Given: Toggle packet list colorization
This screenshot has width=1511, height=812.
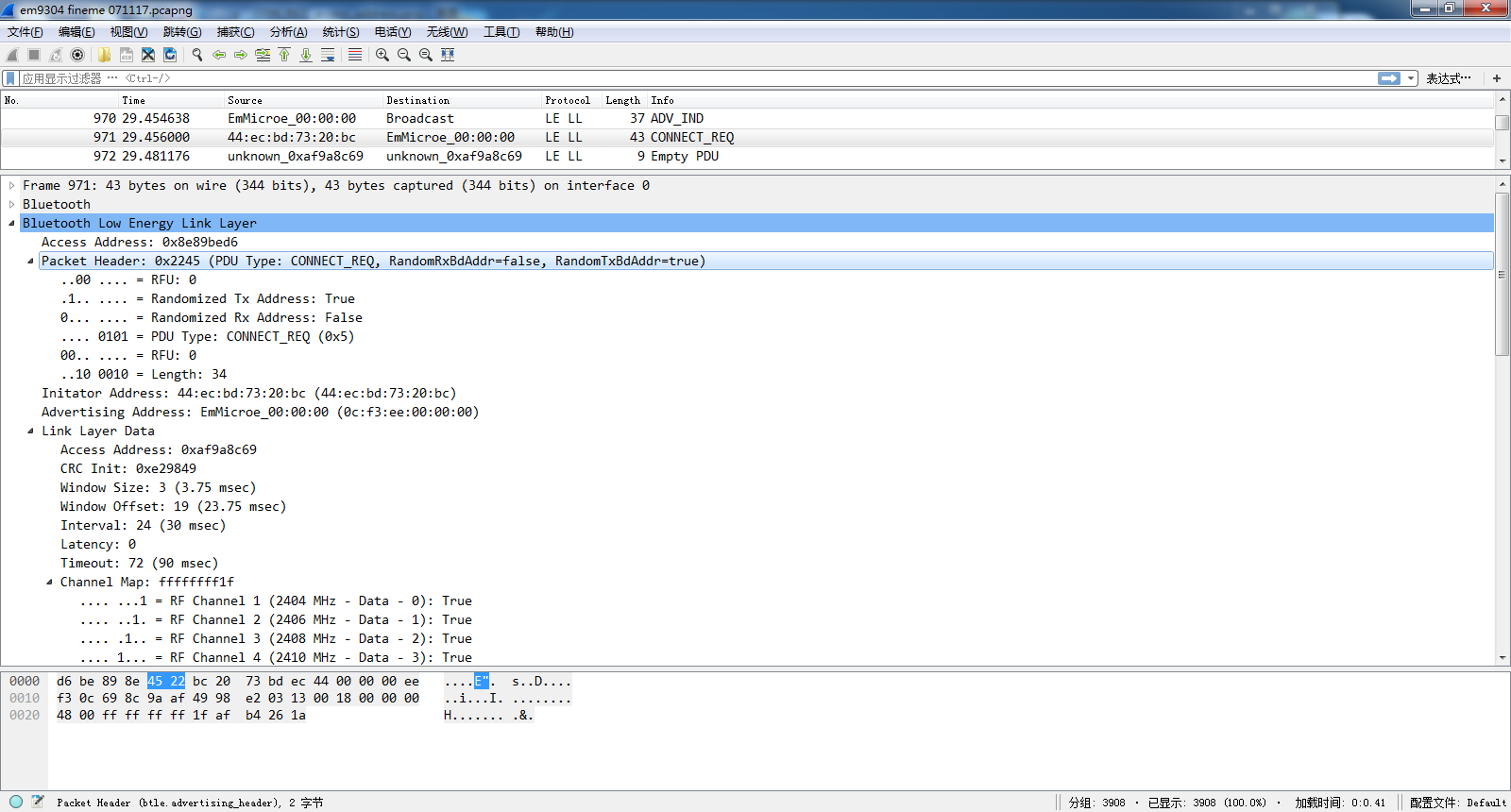Looking at the screenshot, I should click(355, 55).
